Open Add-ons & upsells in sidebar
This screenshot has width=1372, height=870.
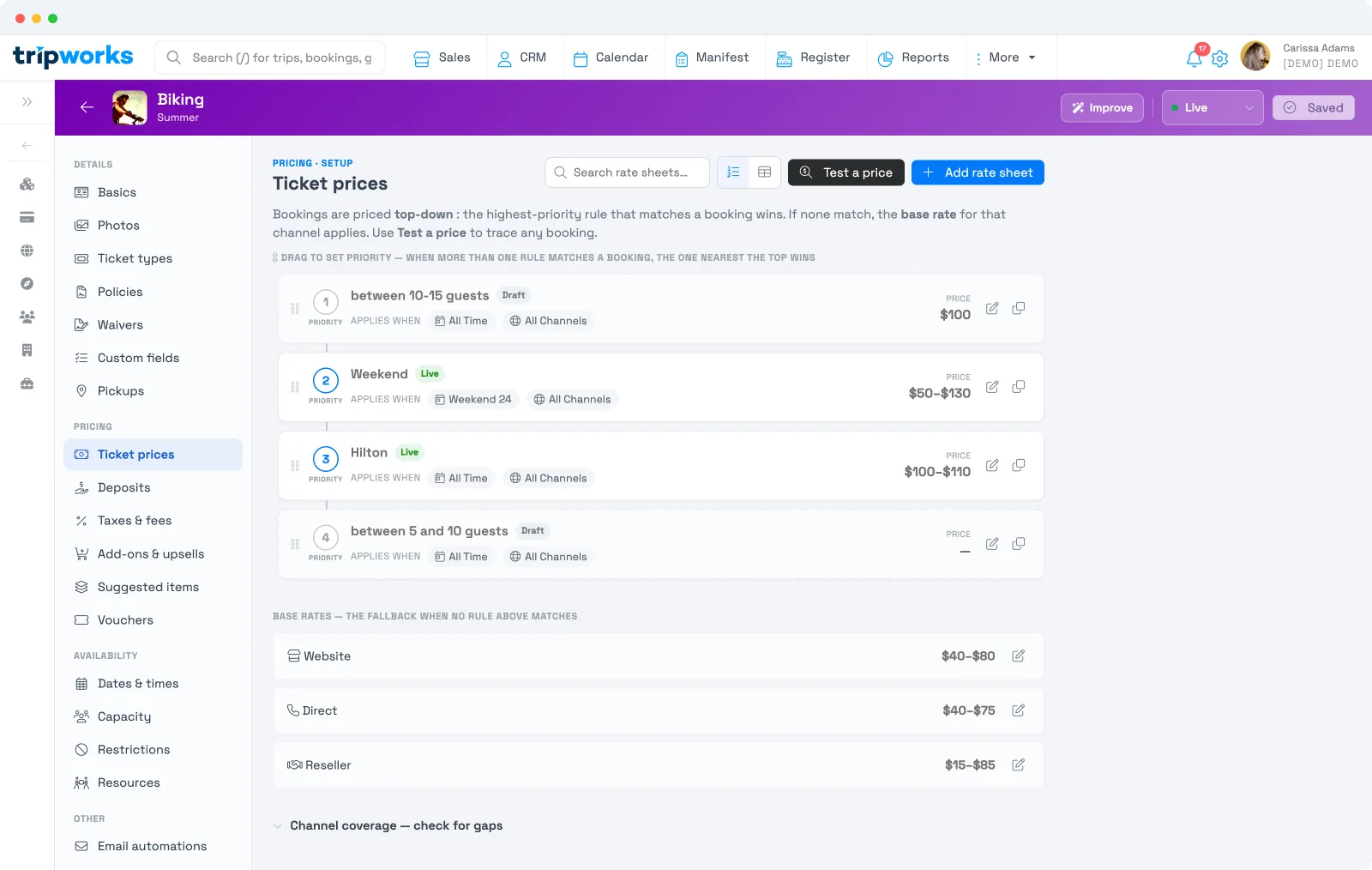click(x=153, y=553)
